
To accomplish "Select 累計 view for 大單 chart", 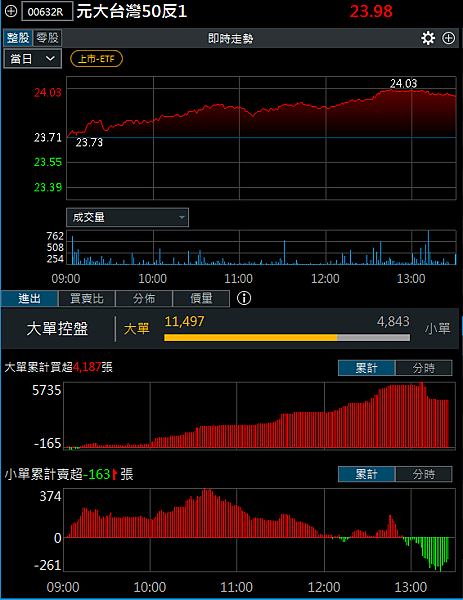I will tap(366, 368).
